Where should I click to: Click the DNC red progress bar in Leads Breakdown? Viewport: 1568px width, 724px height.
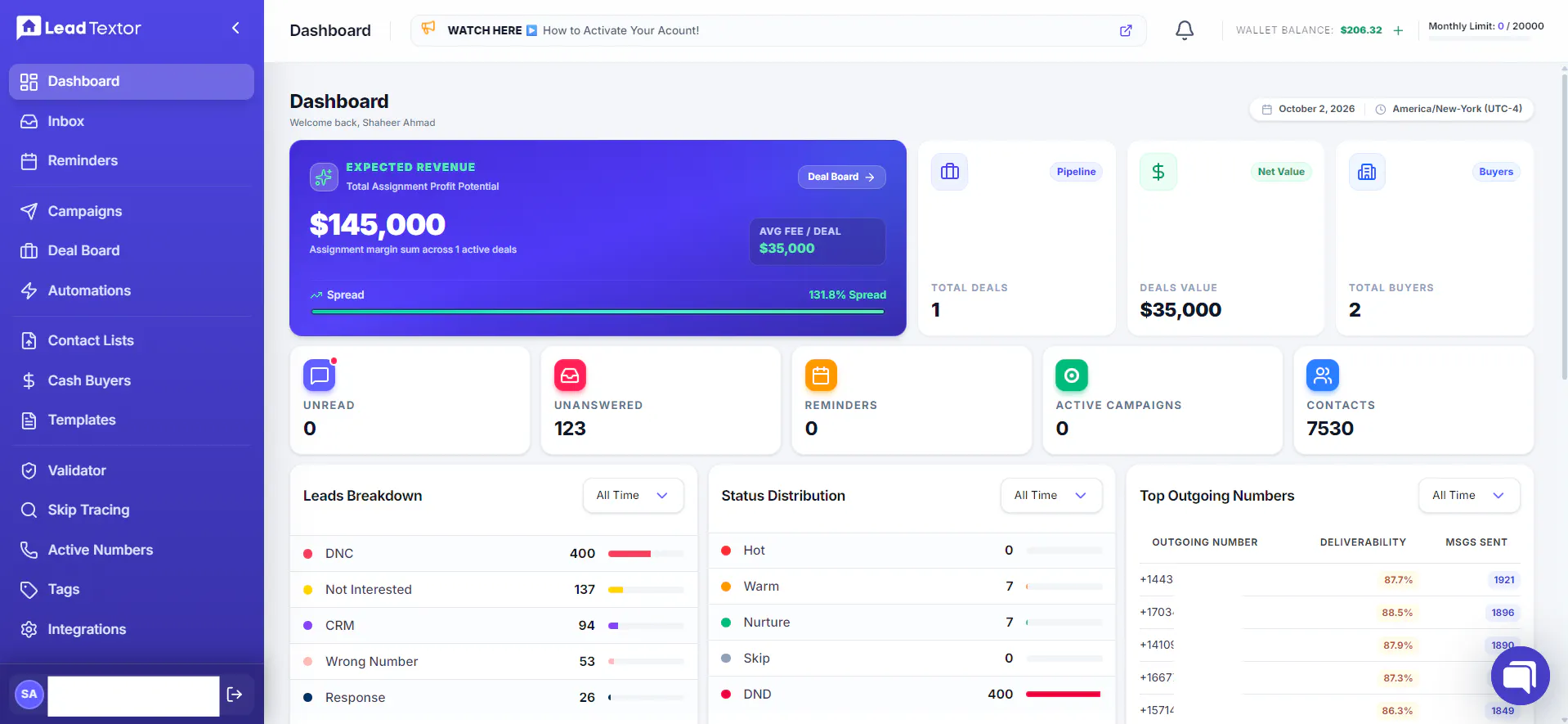(646, 554)
